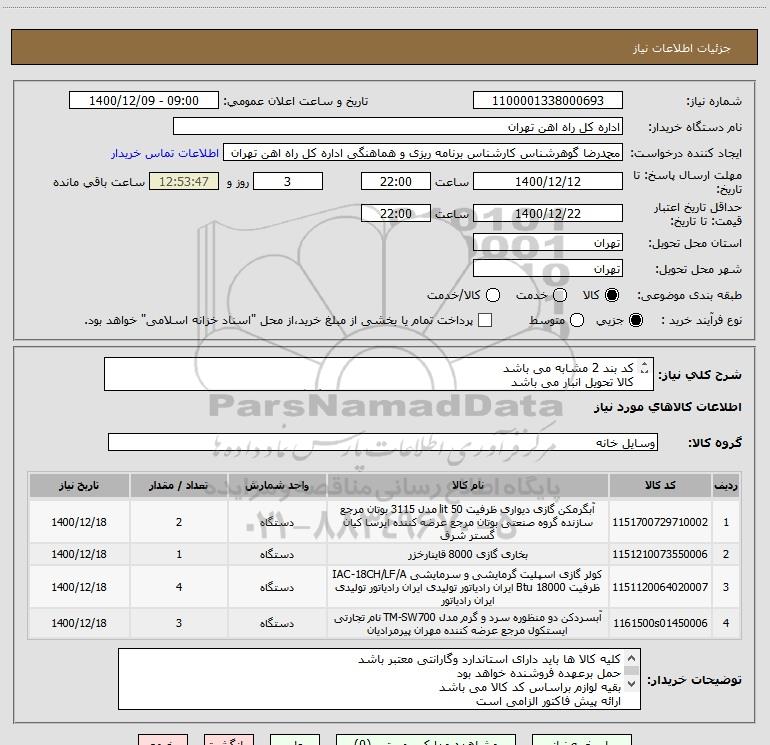The image size is (770, 745).
Task: Click the remaining time field 12:53:47
Action: pos(184,181)
